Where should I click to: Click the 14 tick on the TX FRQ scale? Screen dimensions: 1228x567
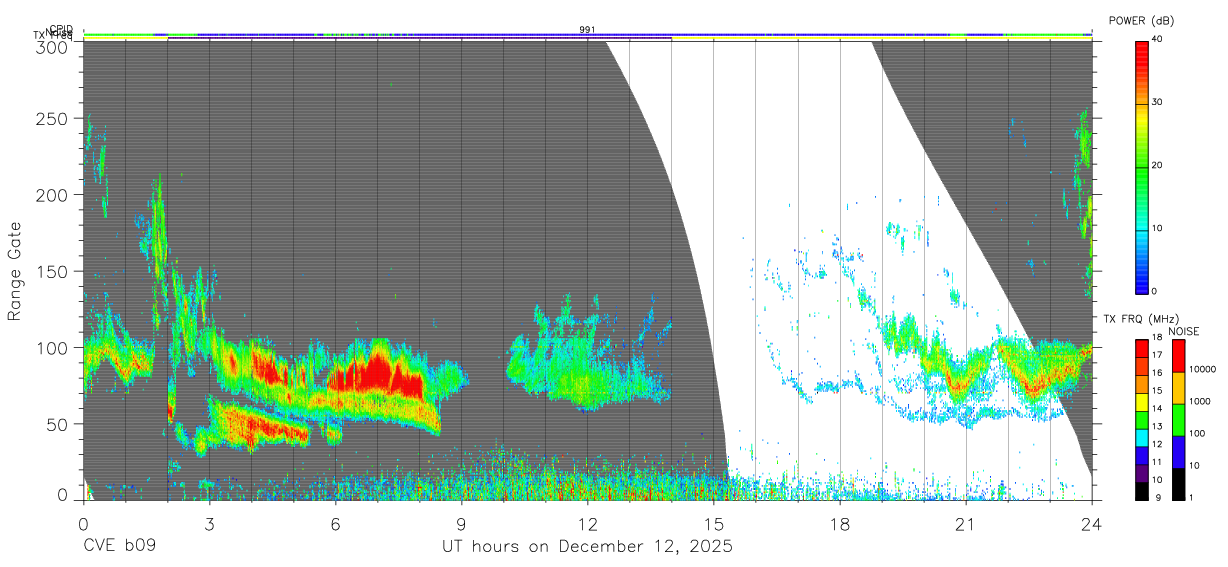(1156, 409)
